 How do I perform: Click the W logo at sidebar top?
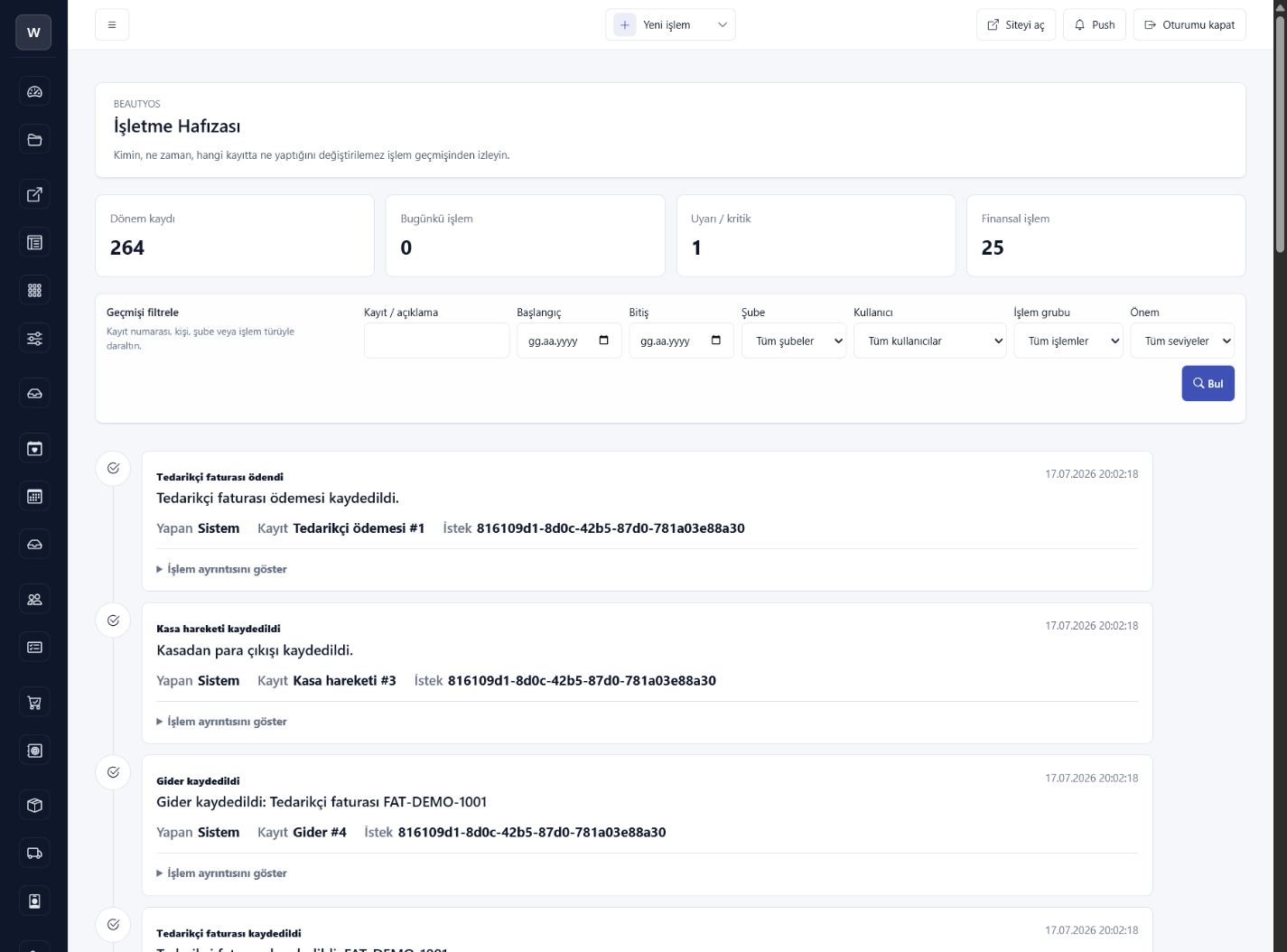(x=33, y=32)
